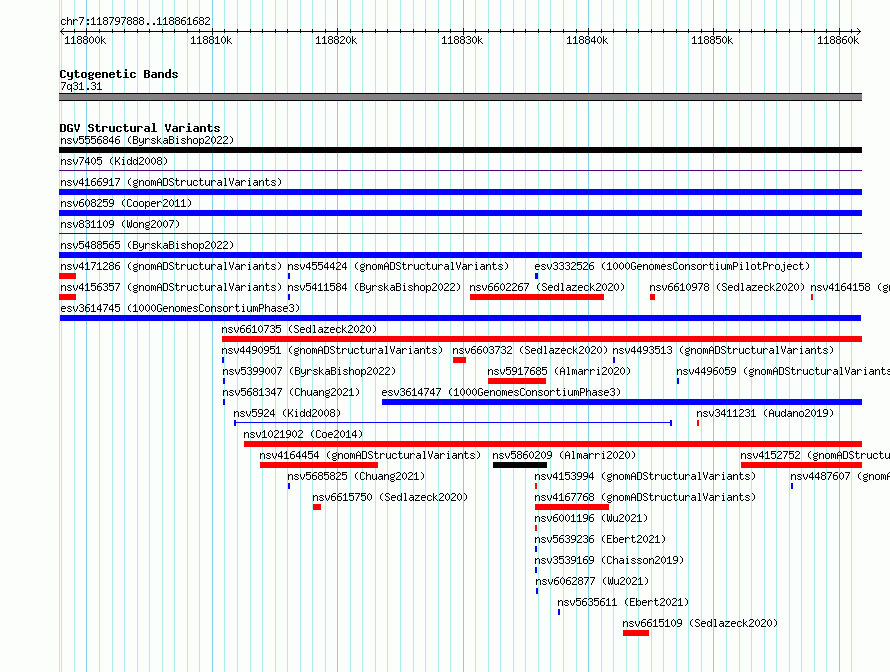Click nsv4496059 variant label
The image size is (890, 672).
coord(783,371)
